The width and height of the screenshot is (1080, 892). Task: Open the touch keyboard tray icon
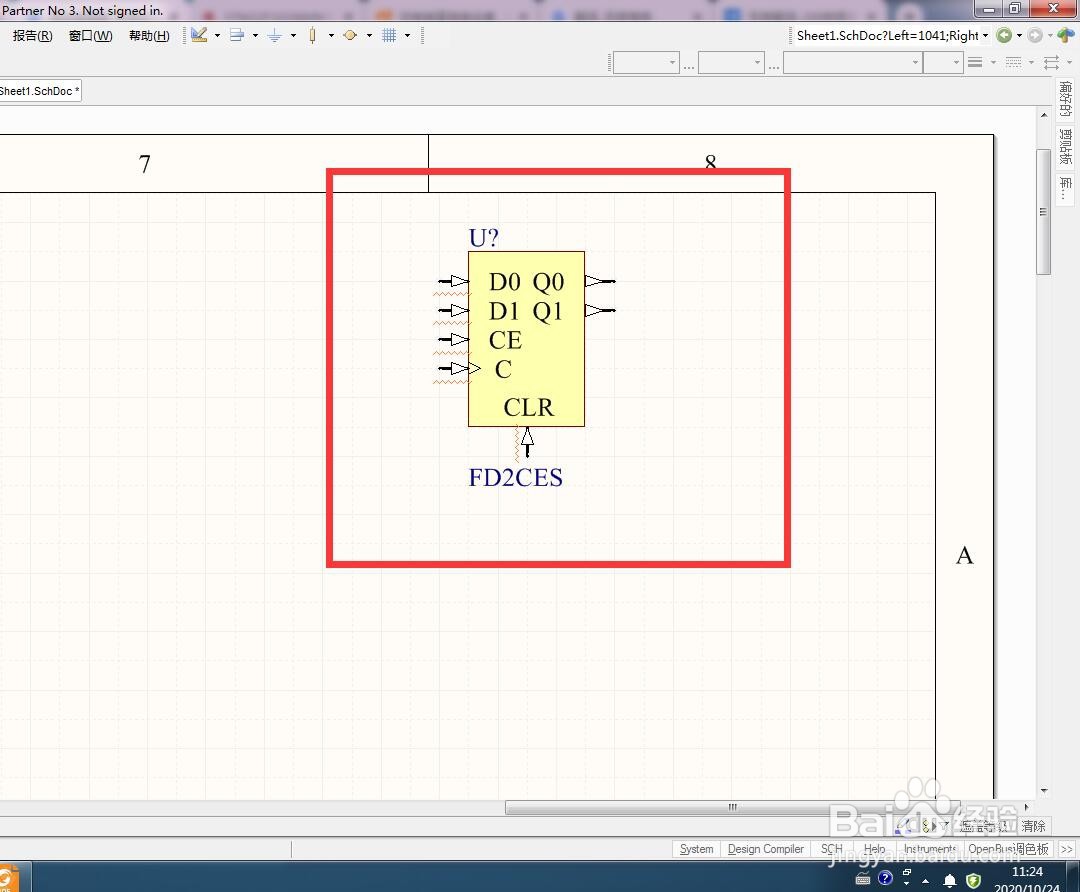[862, 879]
